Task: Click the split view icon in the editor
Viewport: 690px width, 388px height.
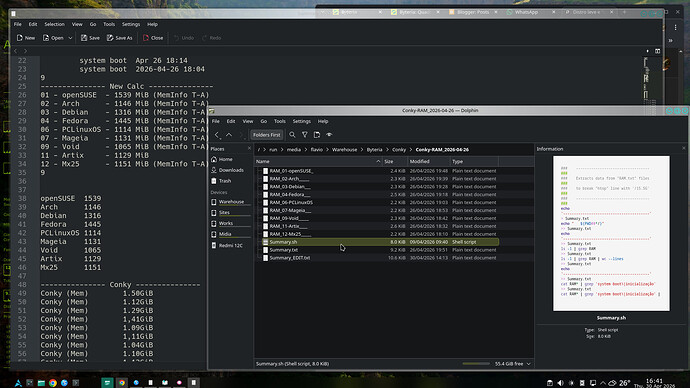Action: pyautogui.click(x=657, y=51)
